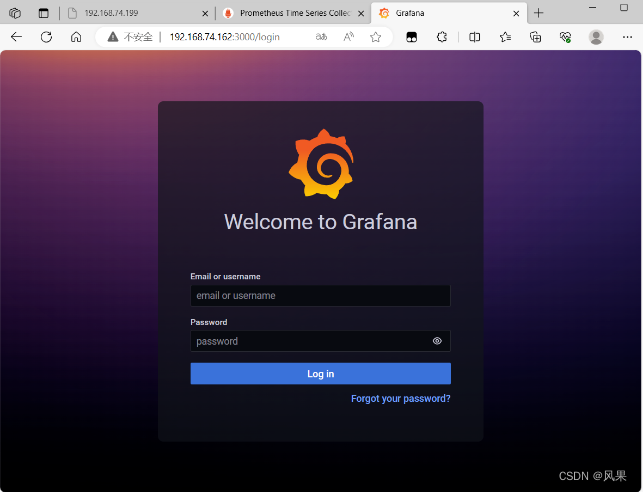This screenshot has width=643, height=492.
Task: Open the Collections panel
Action: 536,37
